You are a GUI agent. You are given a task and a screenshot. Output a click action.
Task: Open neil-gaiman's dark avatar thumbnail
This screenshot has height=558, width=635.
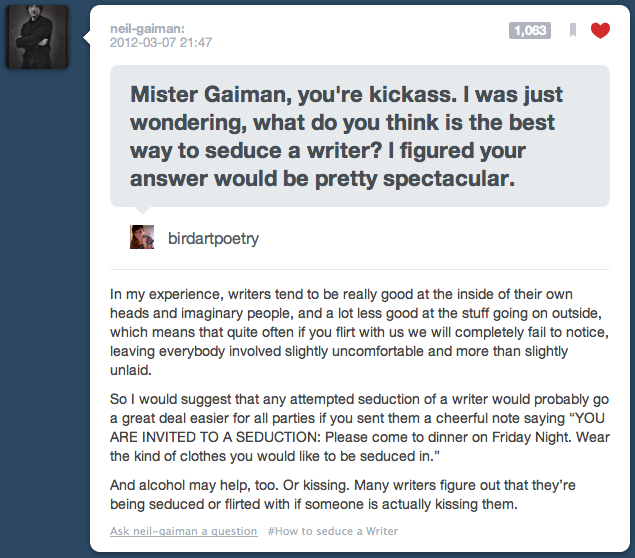(x=37, y=37)
